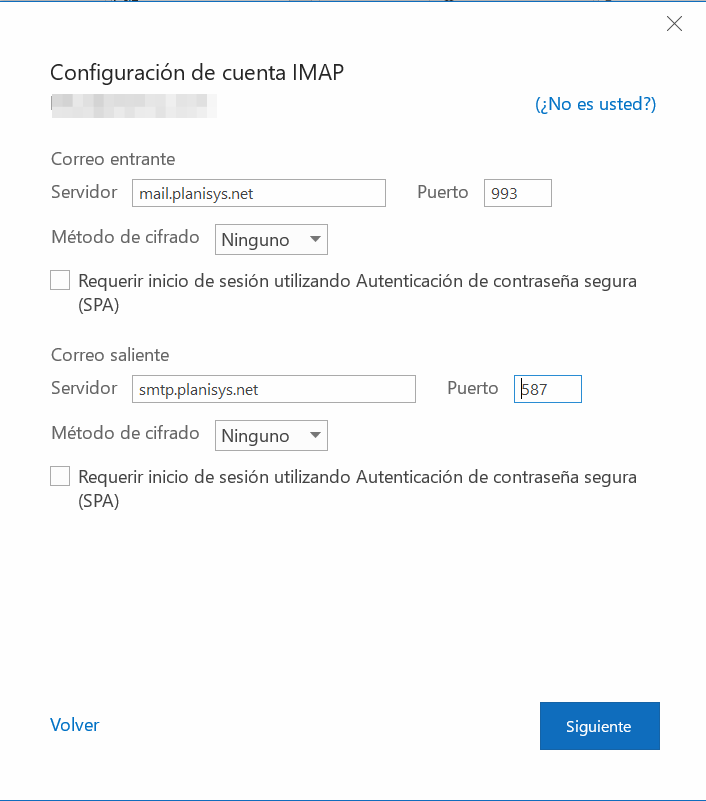Screen dimensions: 706x801
Task: Click the outgoing mail SPA label text
Action: click(358, 489)
